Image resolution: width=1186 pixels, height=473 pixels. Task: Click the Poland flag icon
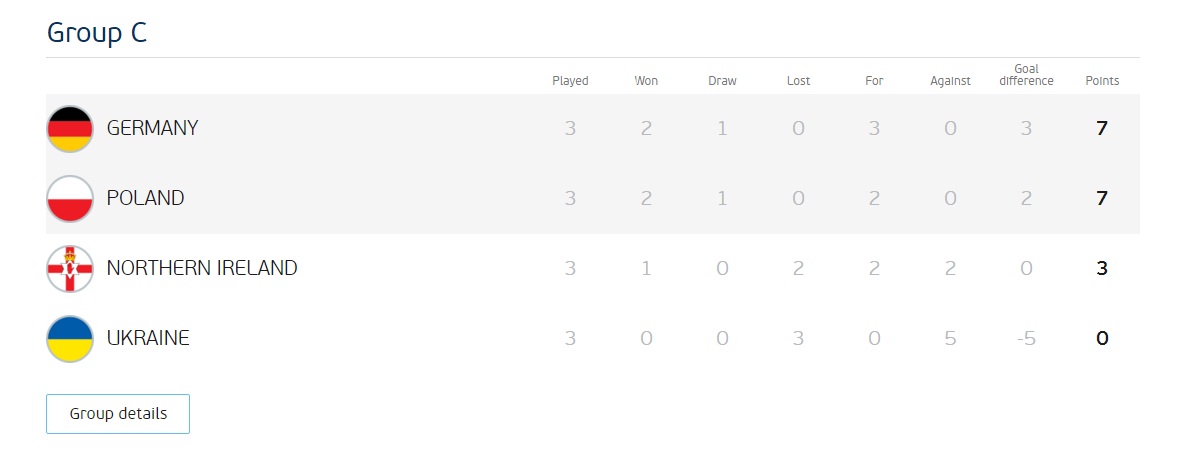pyautogui.click(x=70, y=198)
